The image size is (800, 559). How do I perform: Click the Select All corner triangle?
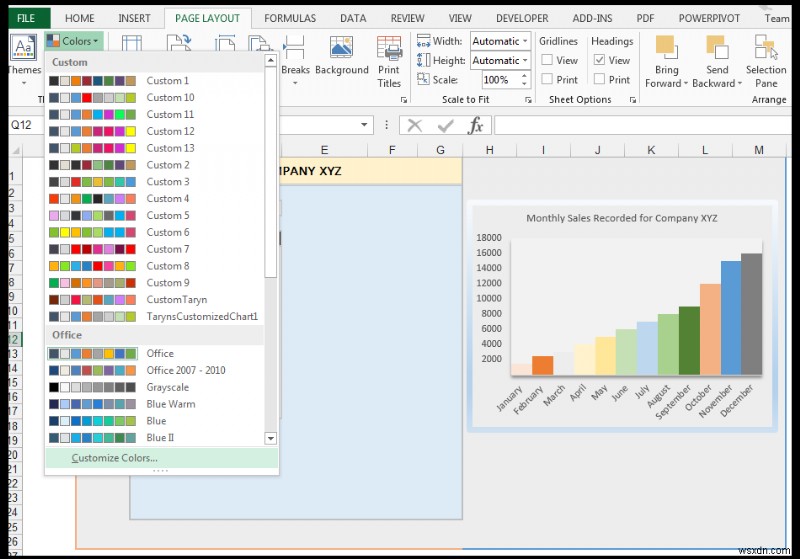(x=16, y=150)
